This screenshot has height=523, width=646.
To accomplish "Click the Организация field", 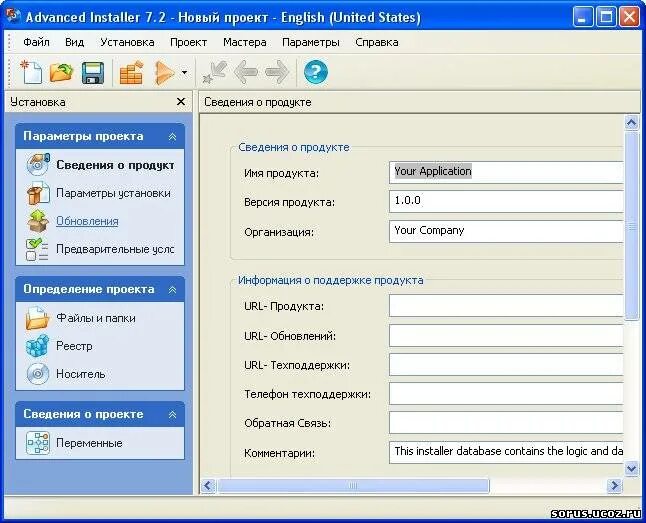I will pos(506,231).
